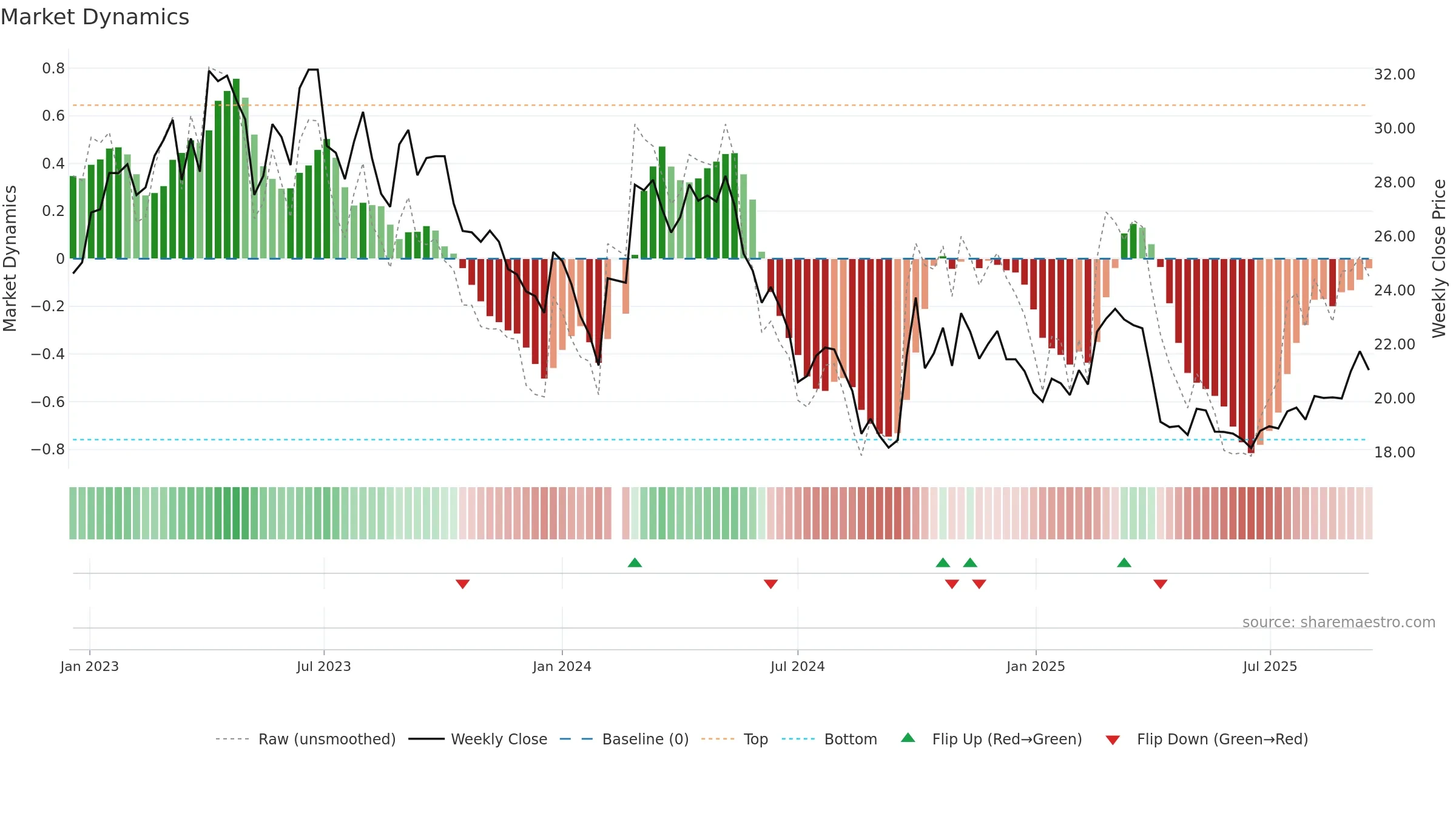
Task: Toggle the Flip Up (Red→Green) legend entry
Action: point(991,739)
